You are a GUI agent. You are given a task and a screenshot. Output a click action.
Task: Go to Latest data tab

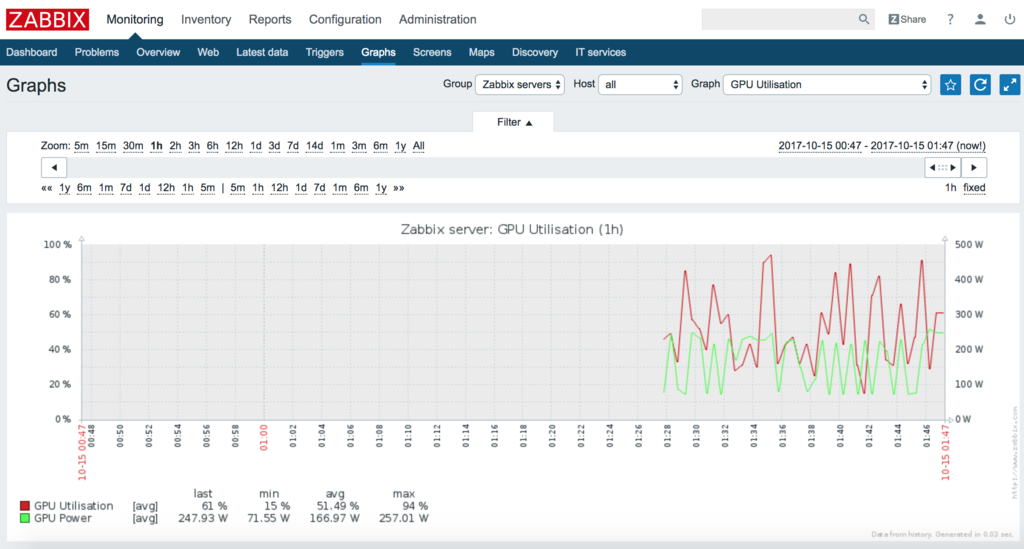[x=262, y=52]
